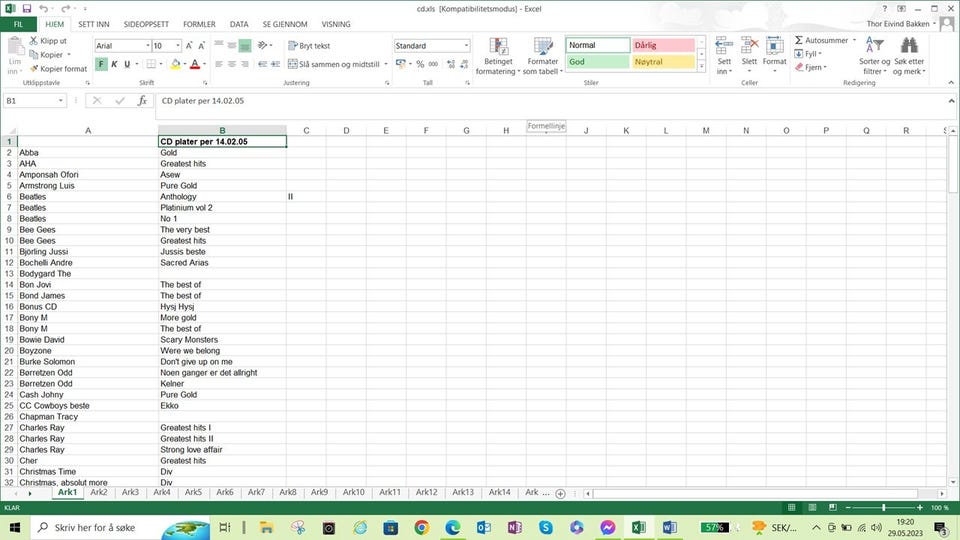This screenshot has height=540, width=960.
Task: Toggle italic formatting (K)
Action: coord(114,64)
